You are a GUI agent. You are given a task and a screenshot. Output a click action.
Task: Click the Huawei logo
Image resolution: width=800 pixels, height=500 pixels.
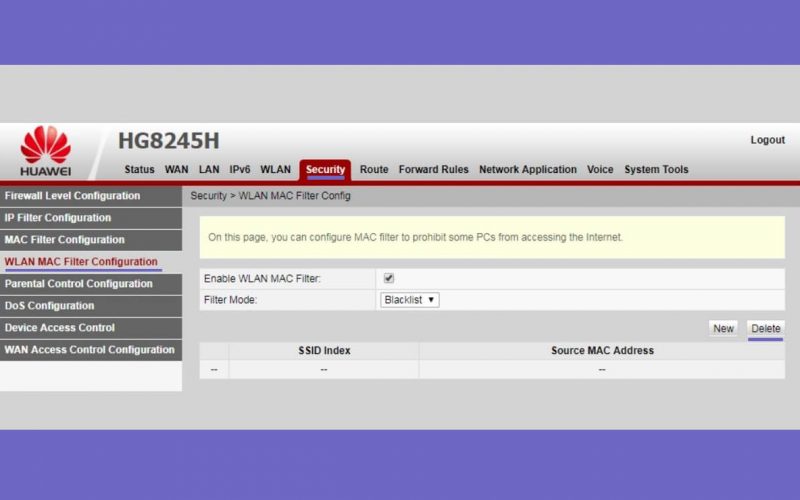pos(46,151)
